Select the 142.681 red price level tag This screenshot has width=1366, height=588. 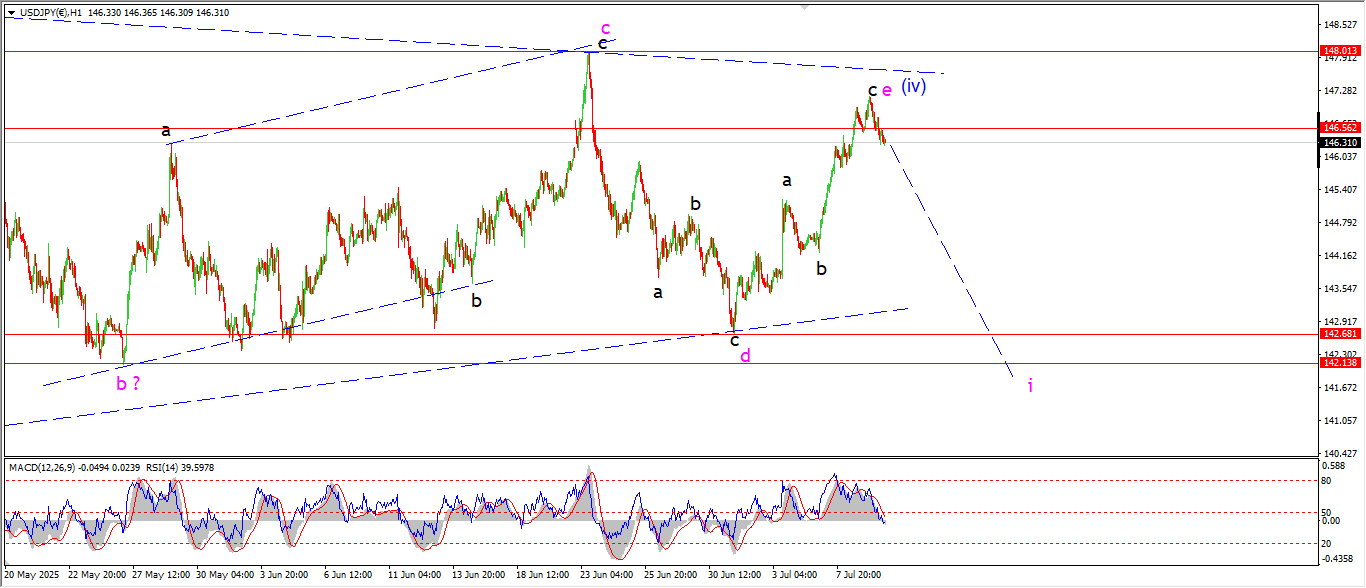[x=1340, y=334]
